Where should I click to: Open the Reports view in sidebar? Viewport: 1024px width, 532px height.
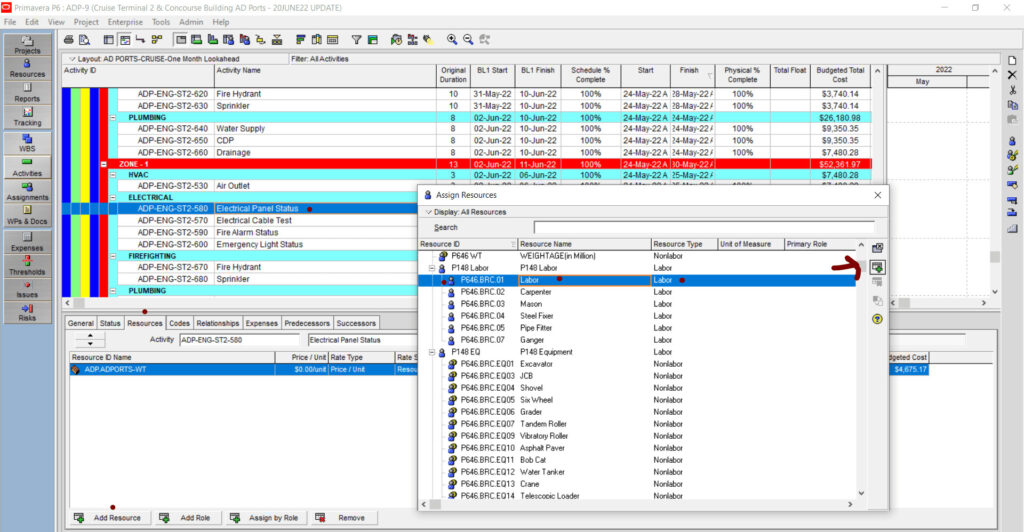[27, 93]
